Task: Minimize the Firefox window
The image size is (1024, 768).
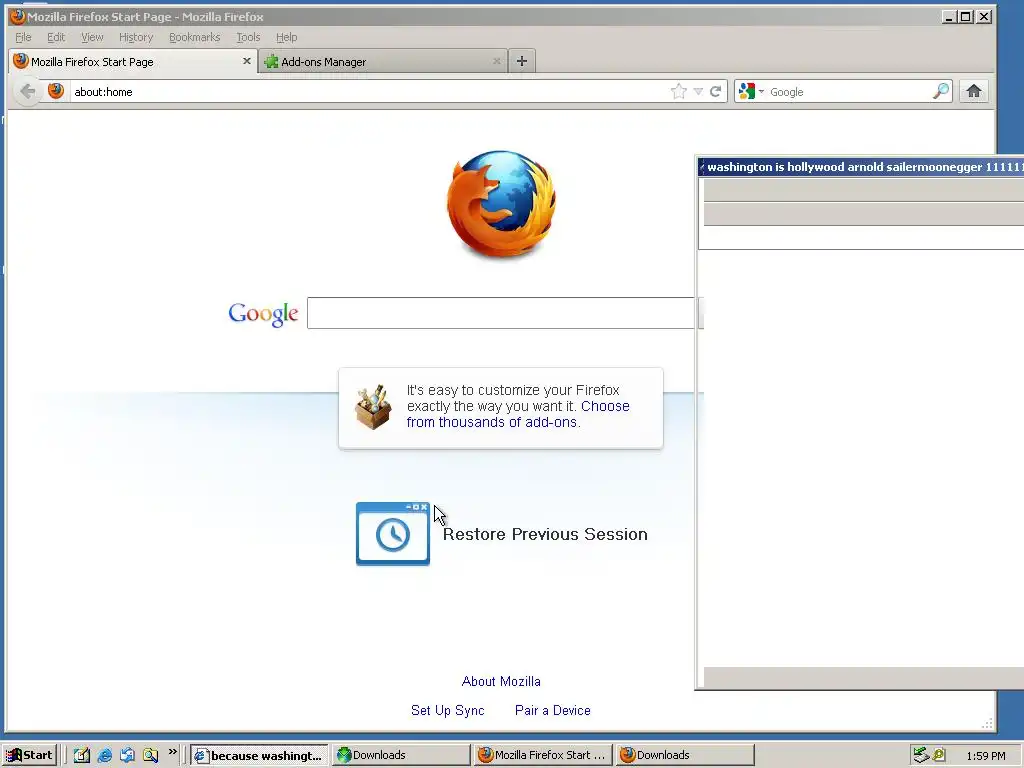Action: (949, 16)
